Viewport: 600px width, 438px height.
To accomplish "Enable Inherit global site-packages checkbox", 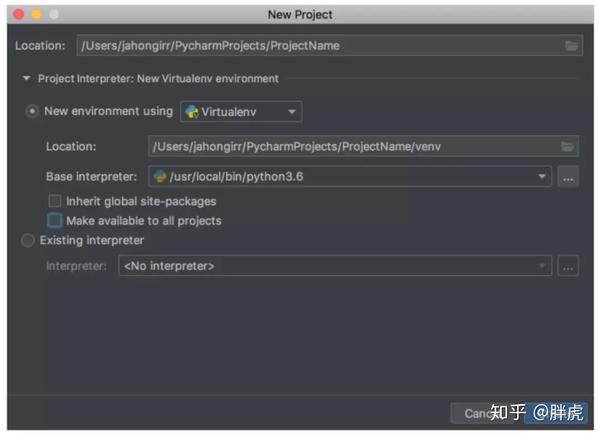I will point(55,201).
